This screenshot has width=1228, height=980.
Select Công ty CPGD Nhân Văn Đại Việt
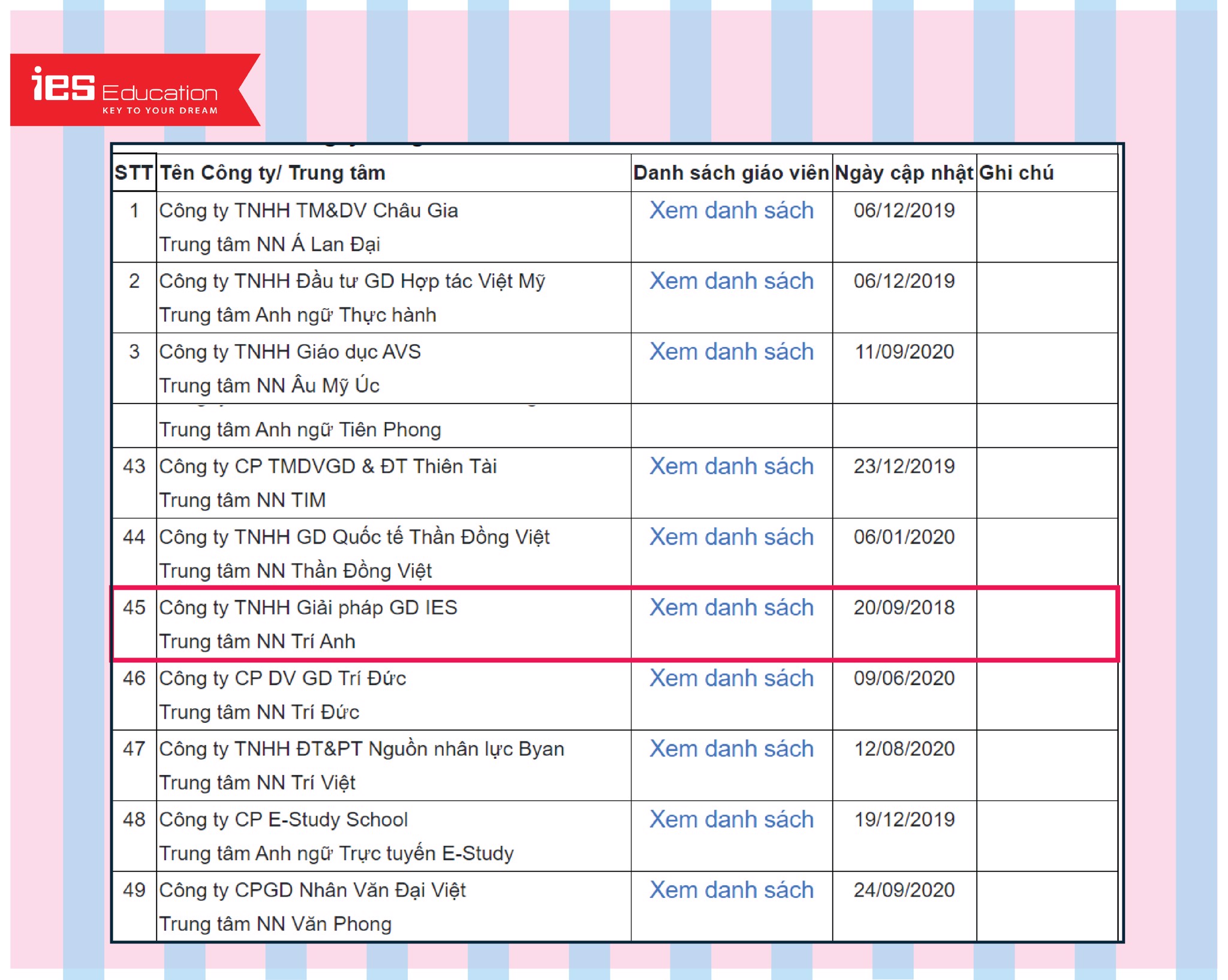pos(313,891)
